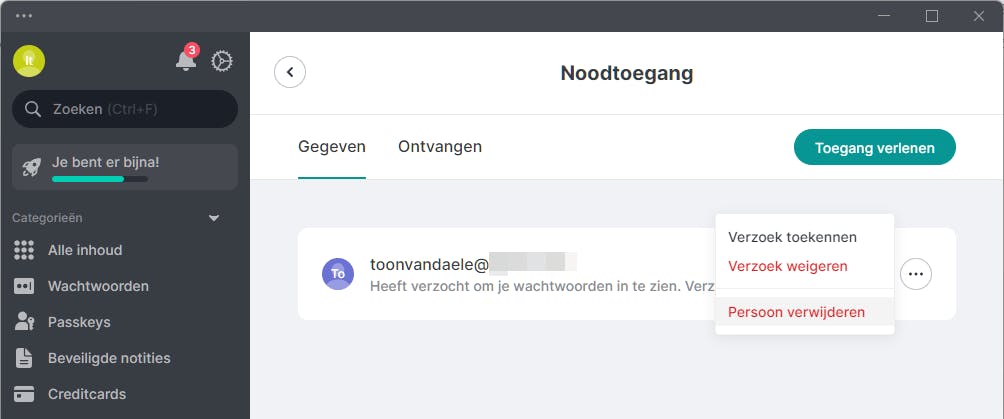Collapse the Categorieën section arrow
Viewport: 1004px width, 419px height.
(213, 217)
